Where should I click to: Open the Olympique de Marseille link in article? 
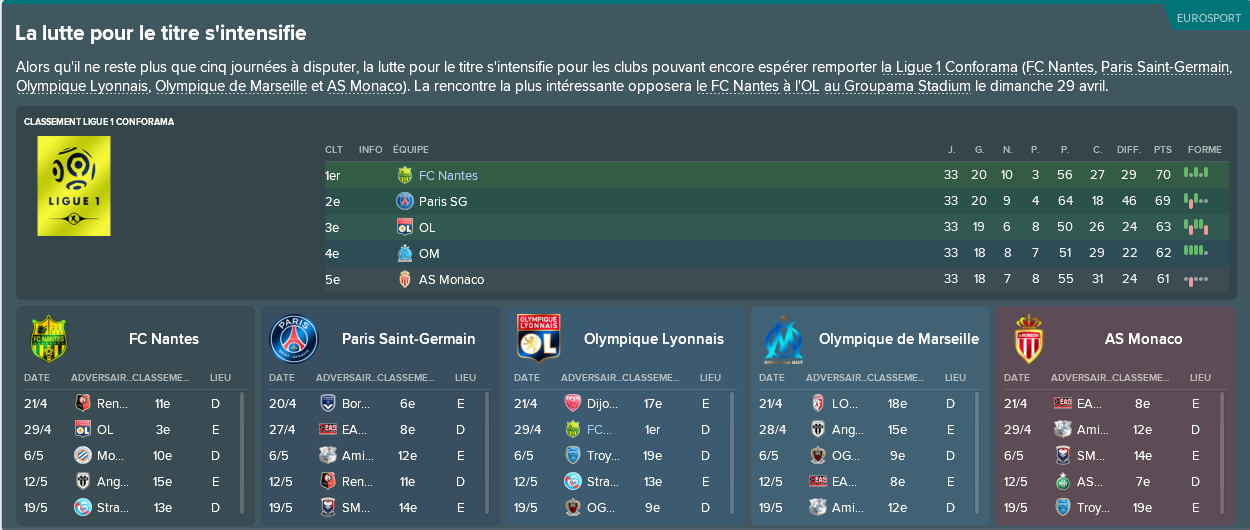(231, 86)
